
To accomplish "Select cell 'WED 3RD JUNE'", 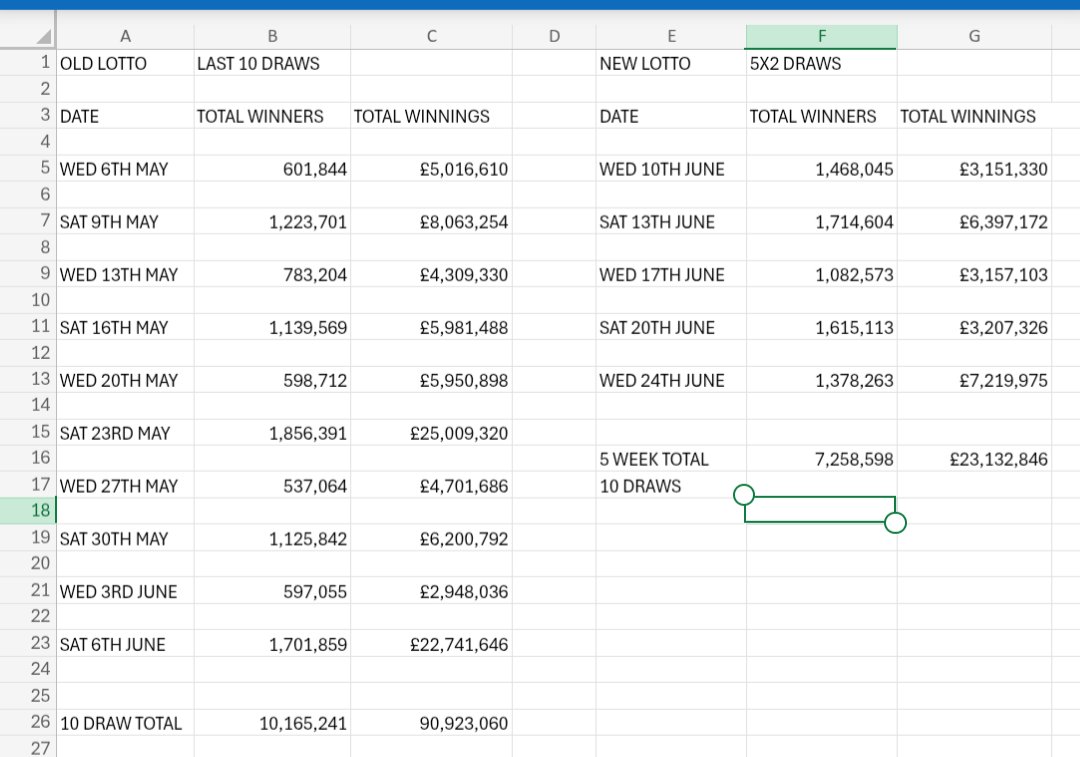I will click(x=125, y=592).
